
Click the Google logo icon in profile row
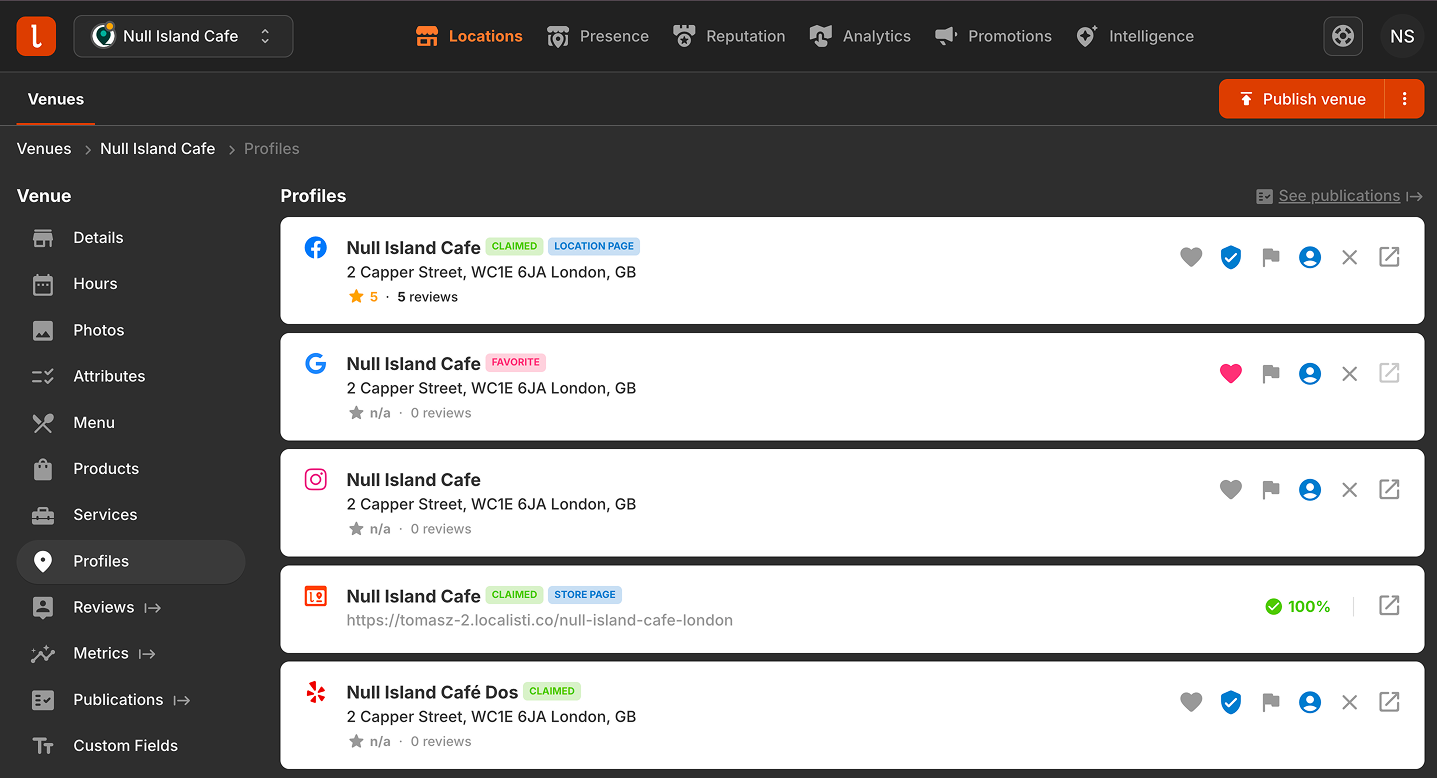point(316,363)
